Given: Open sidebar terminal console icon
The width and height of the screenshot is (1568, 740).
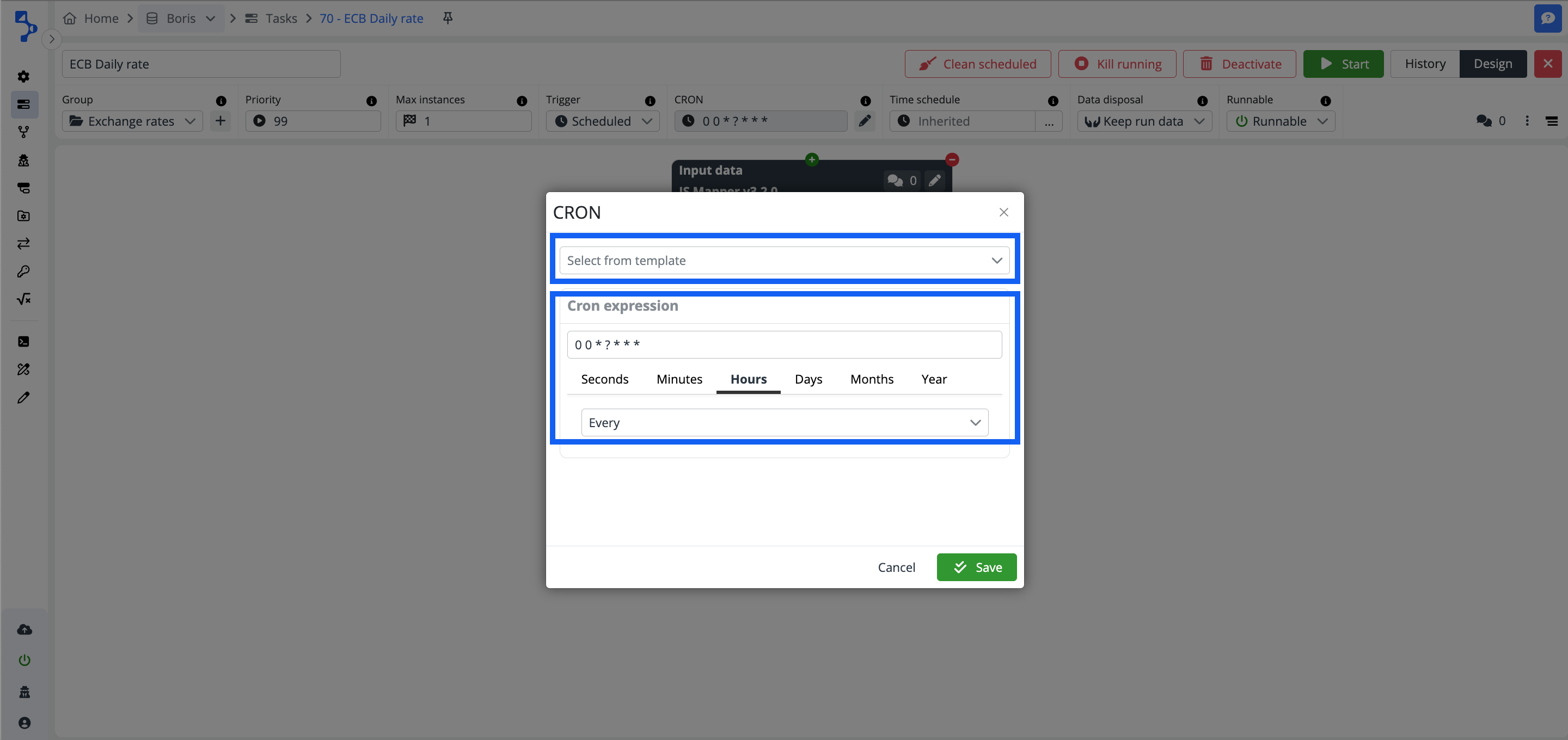Looking at the screenshot, I should pyautogui.click(x=24, y=341).
